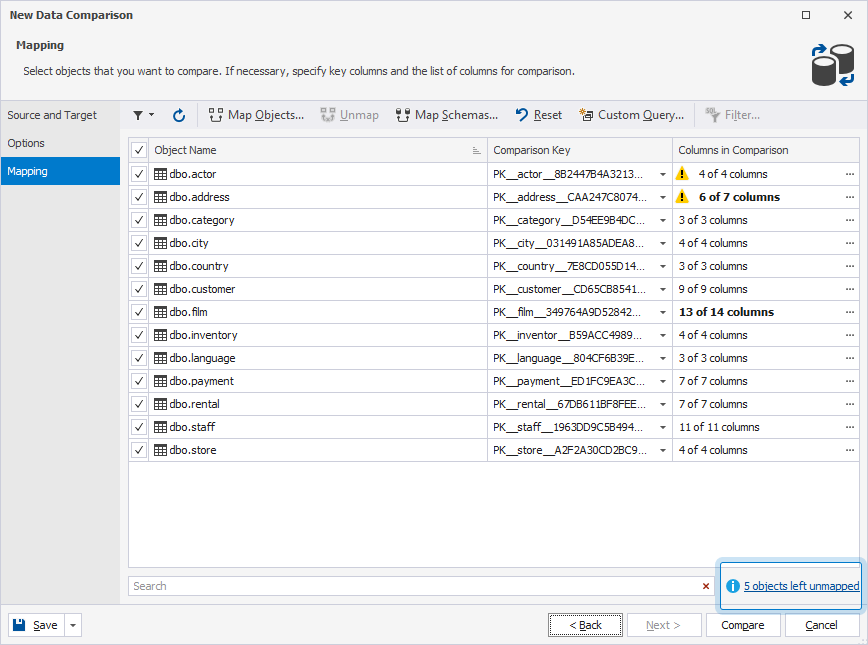The height and width of the screenshot is (645, 868).
Task: Open the Custom Query dialog
Action: [631, 115]
